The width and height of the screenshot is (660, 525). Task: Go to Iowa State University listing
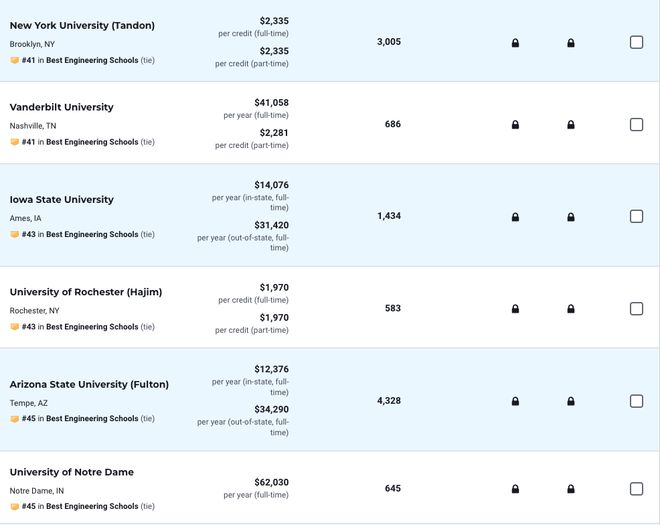coord(61,199)
